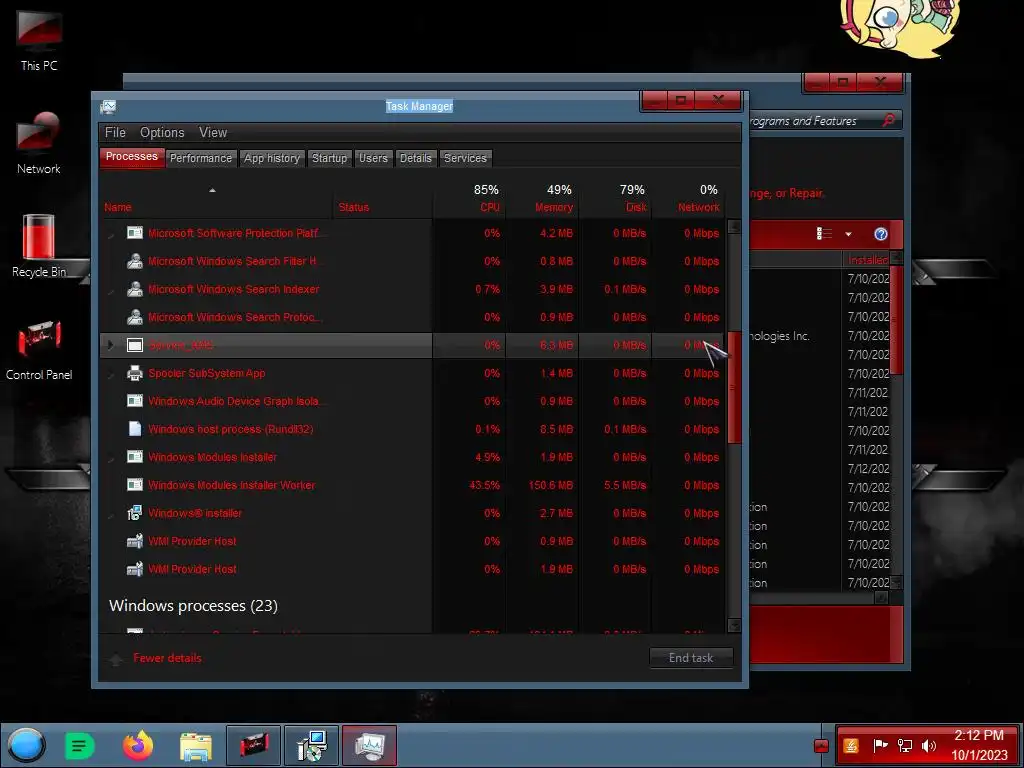Viewport: 1024px width, 768px height.
Task: Open the Network desktop icon
Action: (x=39, y=144)
